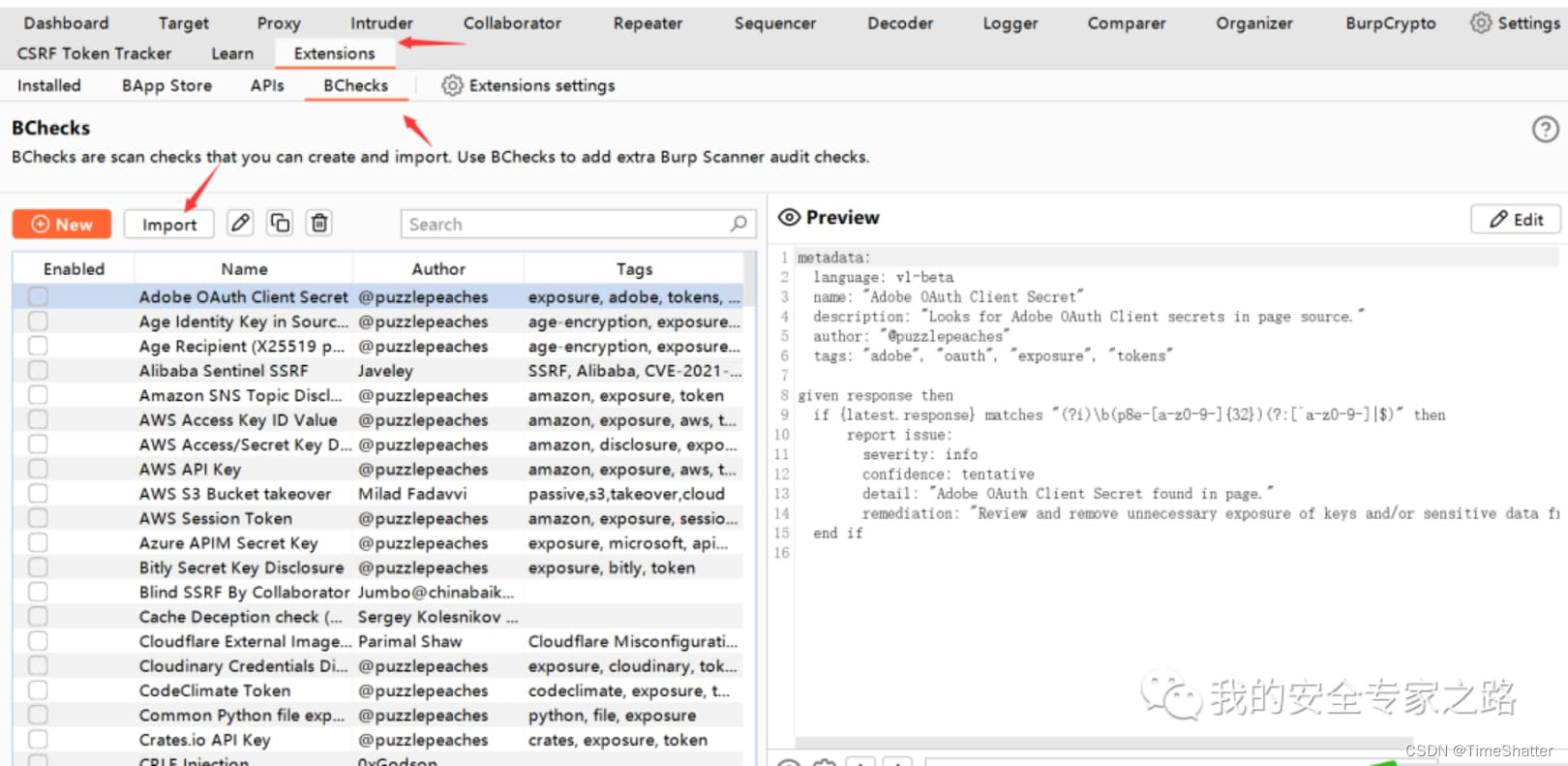This screenshot has height=766, width=1568.
Task: Open the Learn tab
Action: 232,53
